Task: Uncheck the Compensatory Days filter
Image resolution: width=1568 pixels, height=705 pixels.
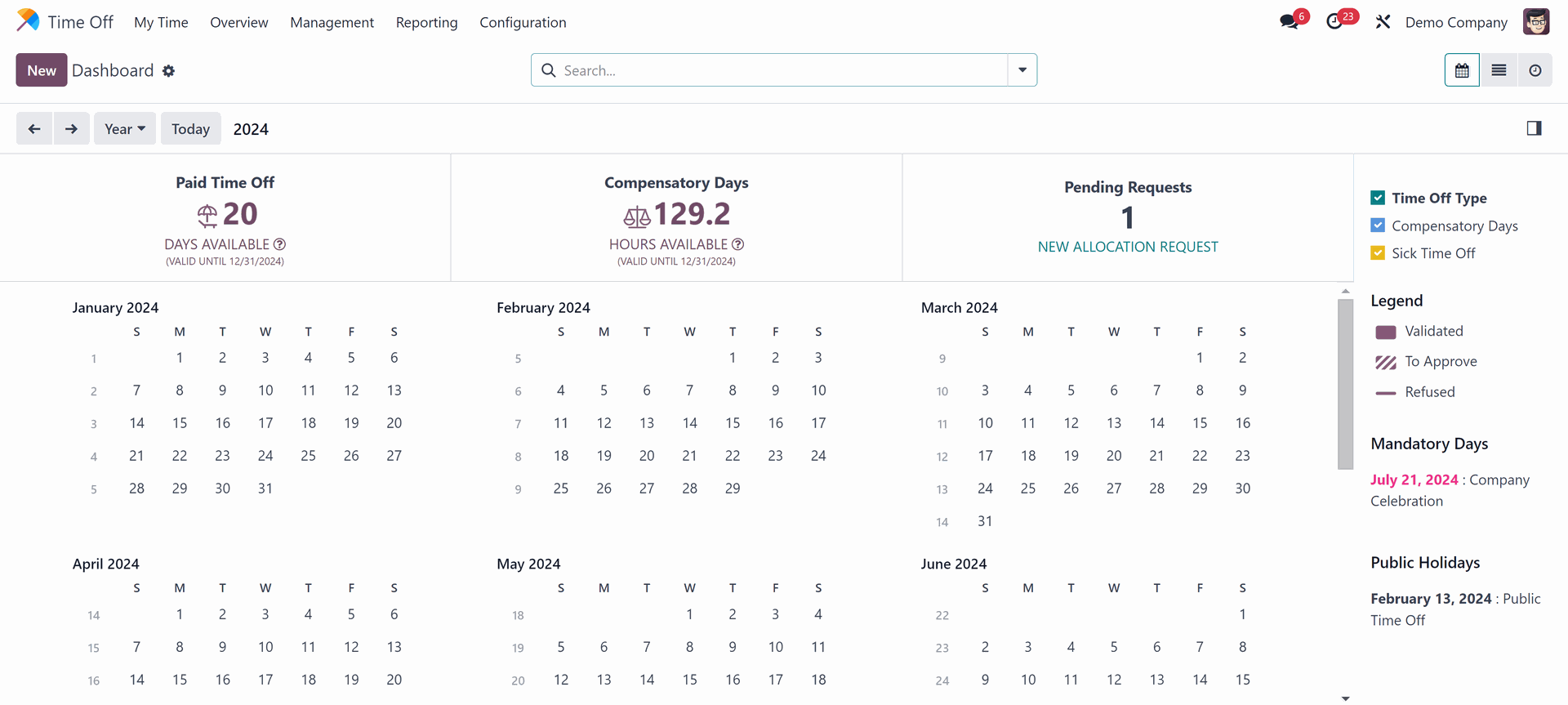Action: tap(1378, 225)
